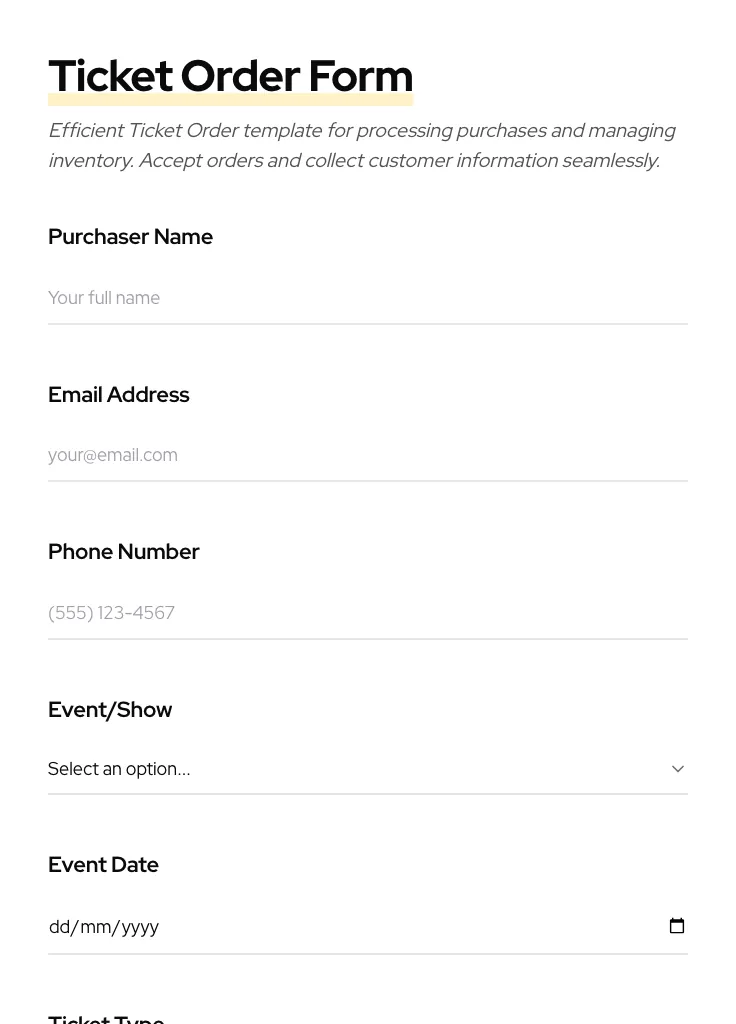Click the Event Date label

pos(103,865)
